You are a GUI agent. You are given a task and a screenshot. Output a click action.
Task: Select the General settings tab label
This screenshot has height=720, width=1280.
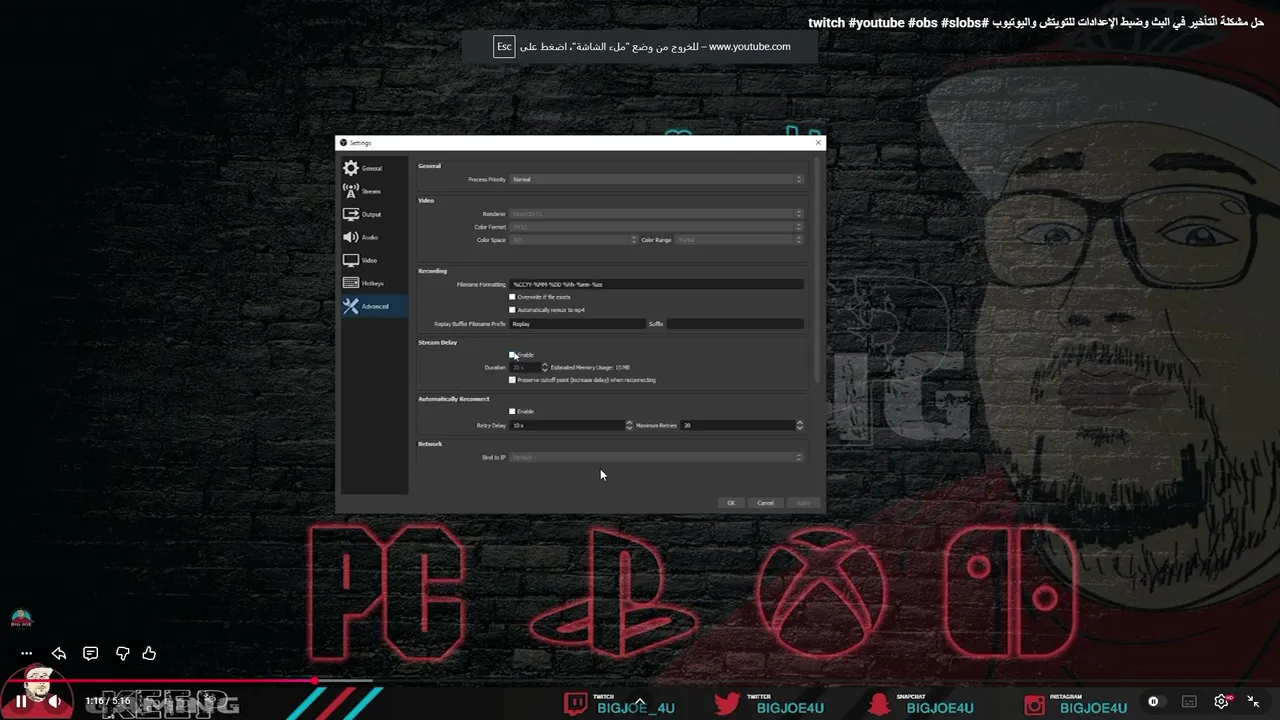pos(372,168)
